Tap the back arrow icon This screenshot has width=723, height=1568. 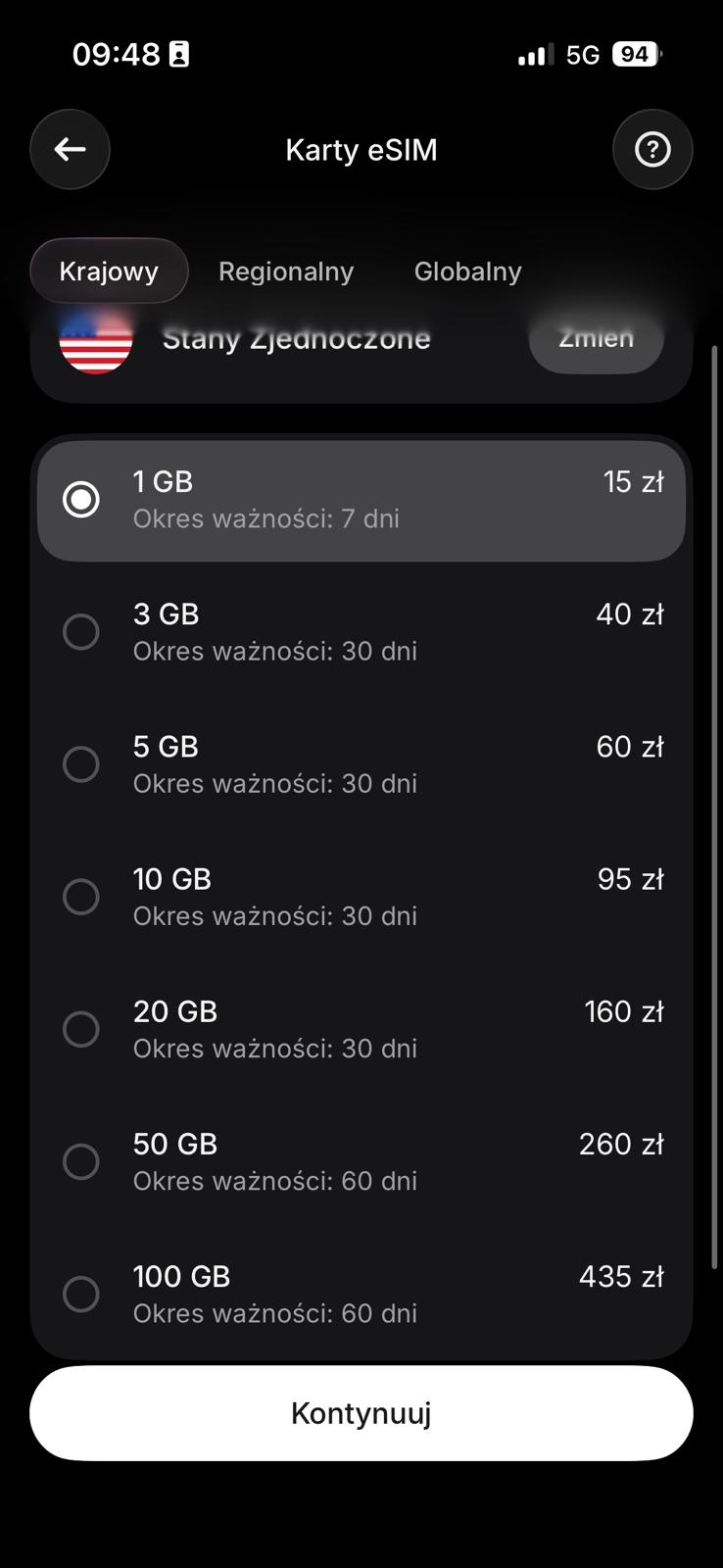coord(70,149)
